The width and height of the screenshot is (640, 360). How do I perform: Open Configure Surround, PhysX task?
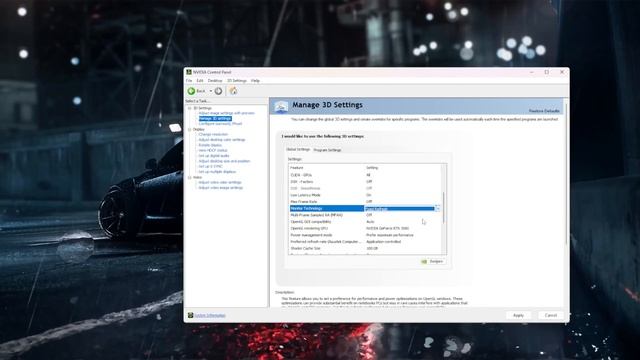220,124
